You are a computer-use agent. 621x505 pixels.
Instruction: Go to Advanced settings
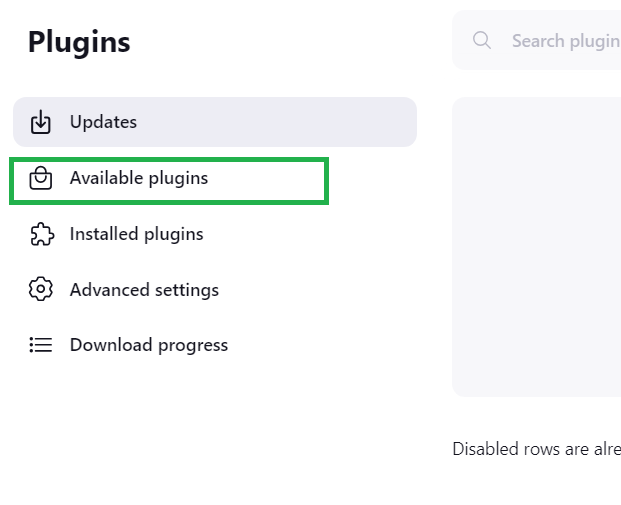pos(144,290)
